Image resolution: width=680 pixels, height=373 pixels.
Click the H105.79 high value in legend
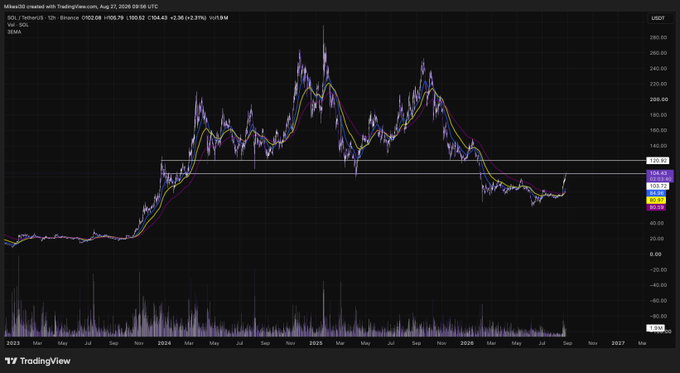(114, 18)
